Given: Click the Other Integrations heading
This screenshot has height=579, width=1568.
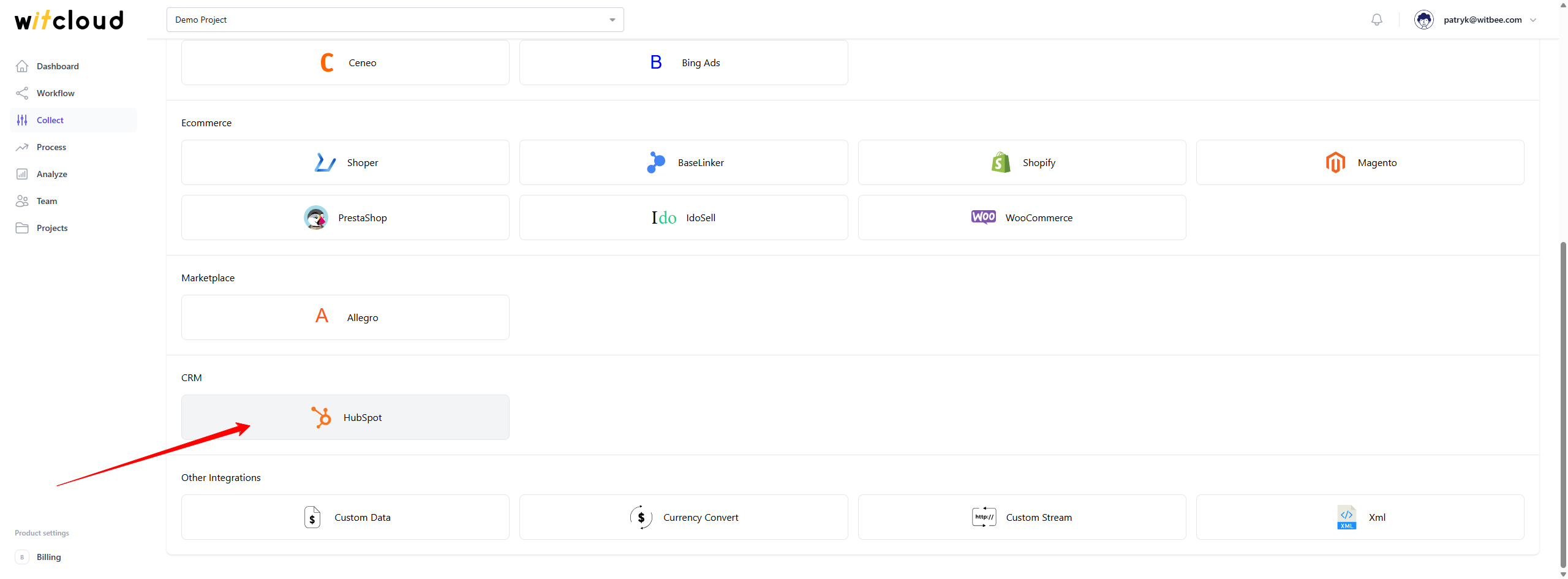Looking at the screenshot, I should [221, 477].
